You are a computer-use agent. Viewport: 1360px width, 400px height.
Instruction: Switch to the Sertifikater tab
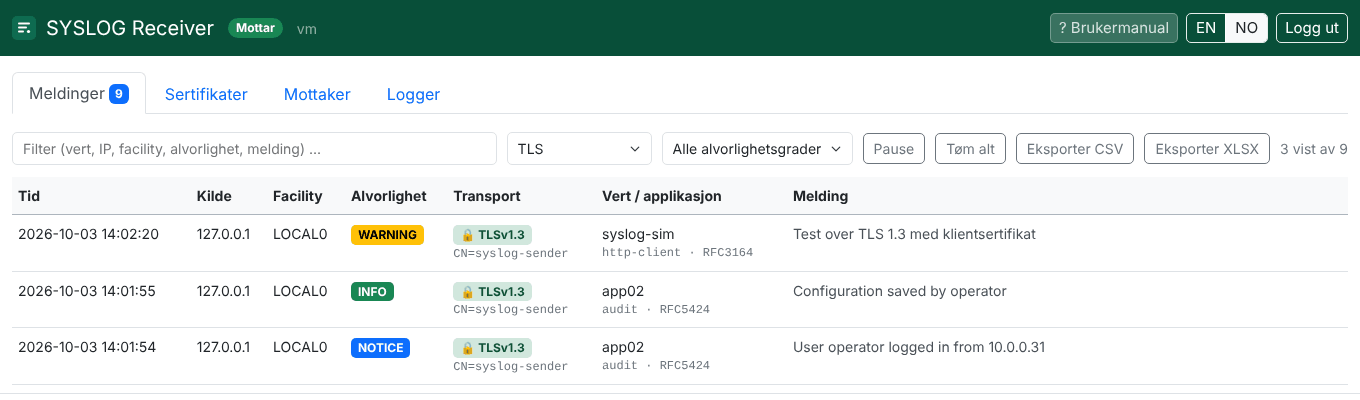tap(206, 94)
